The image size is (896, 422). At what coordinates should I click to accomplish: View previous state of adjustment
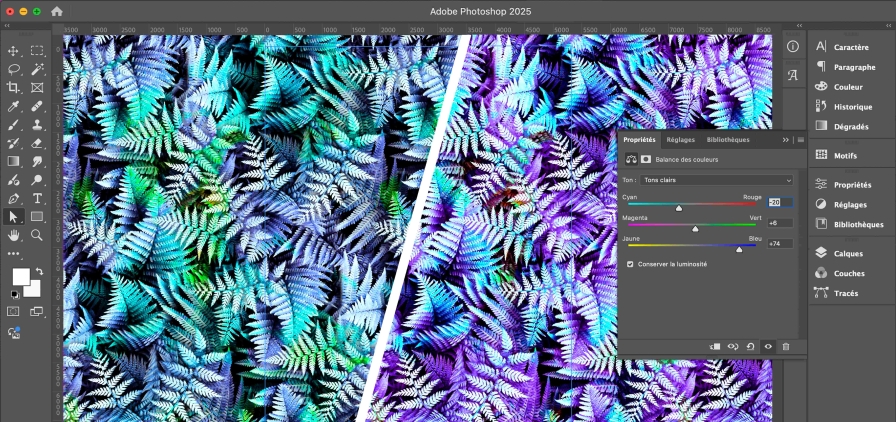733,347
